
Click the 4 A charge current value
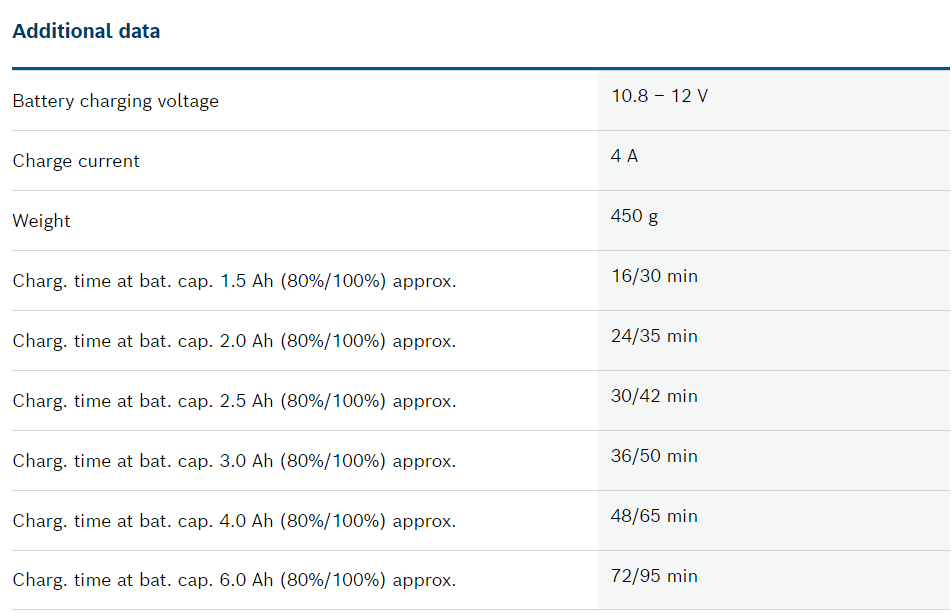tap(624, 156)
